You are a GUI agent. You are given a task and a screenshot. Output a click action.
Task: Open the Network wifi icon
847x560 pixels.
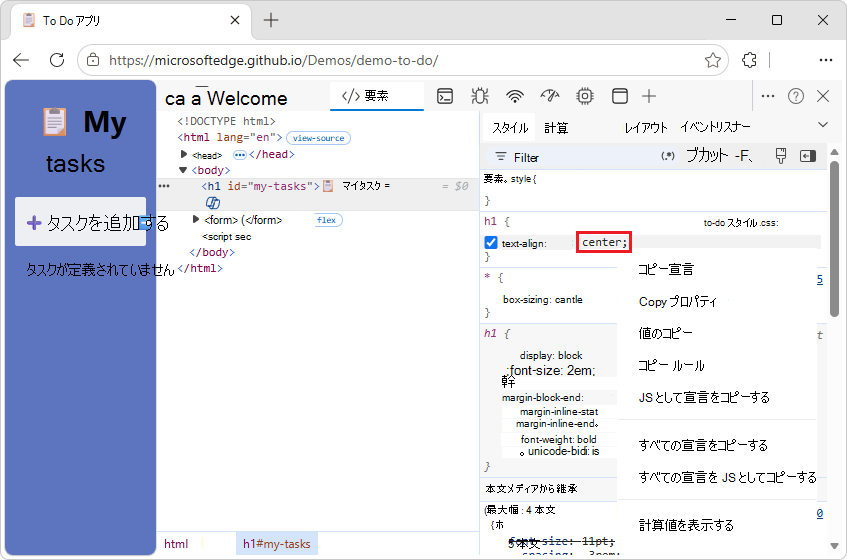pos(515,97)
